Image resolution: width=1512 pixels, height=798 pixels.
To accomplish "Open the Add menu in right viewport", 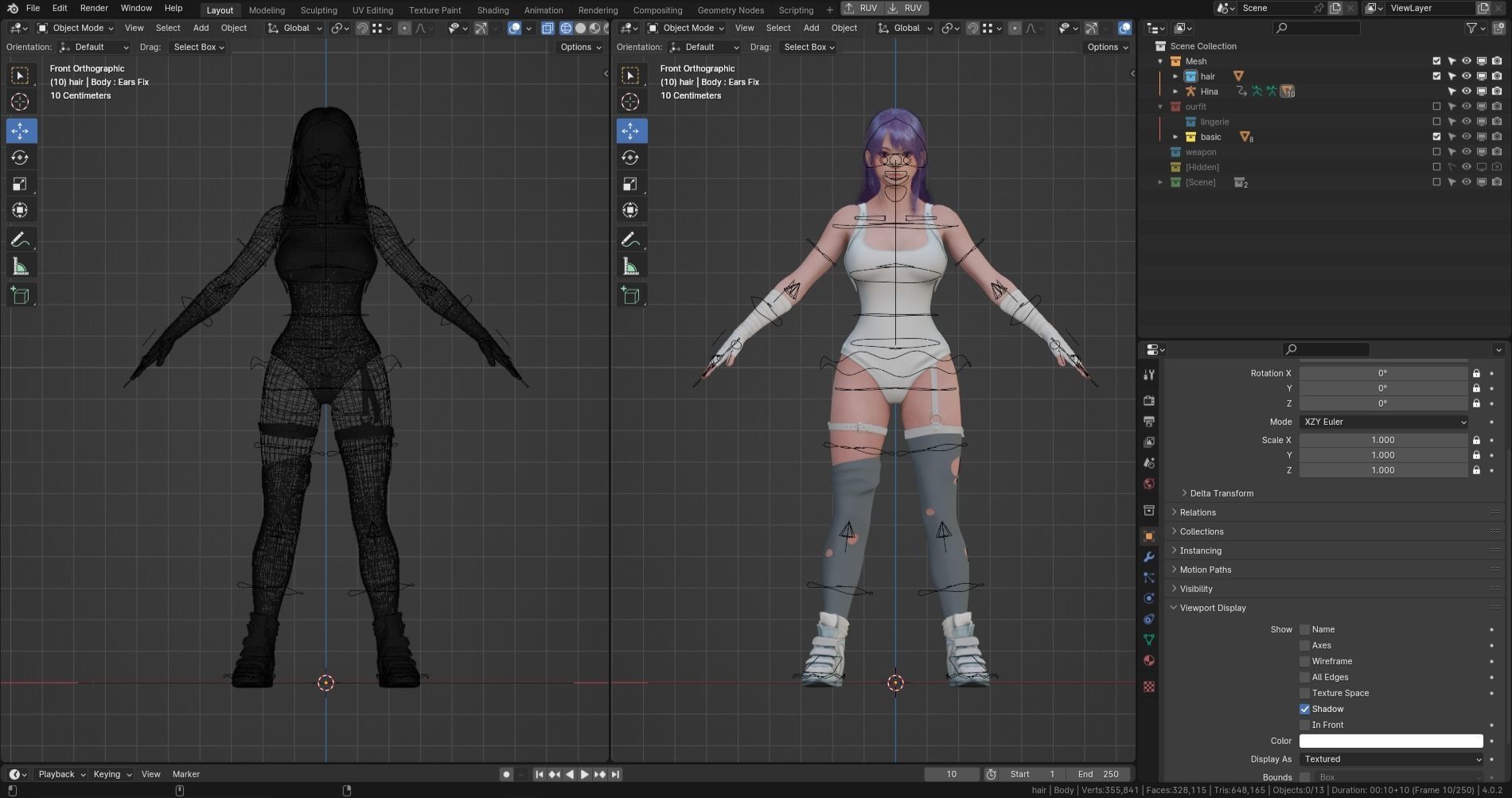I will coord(811,28).
